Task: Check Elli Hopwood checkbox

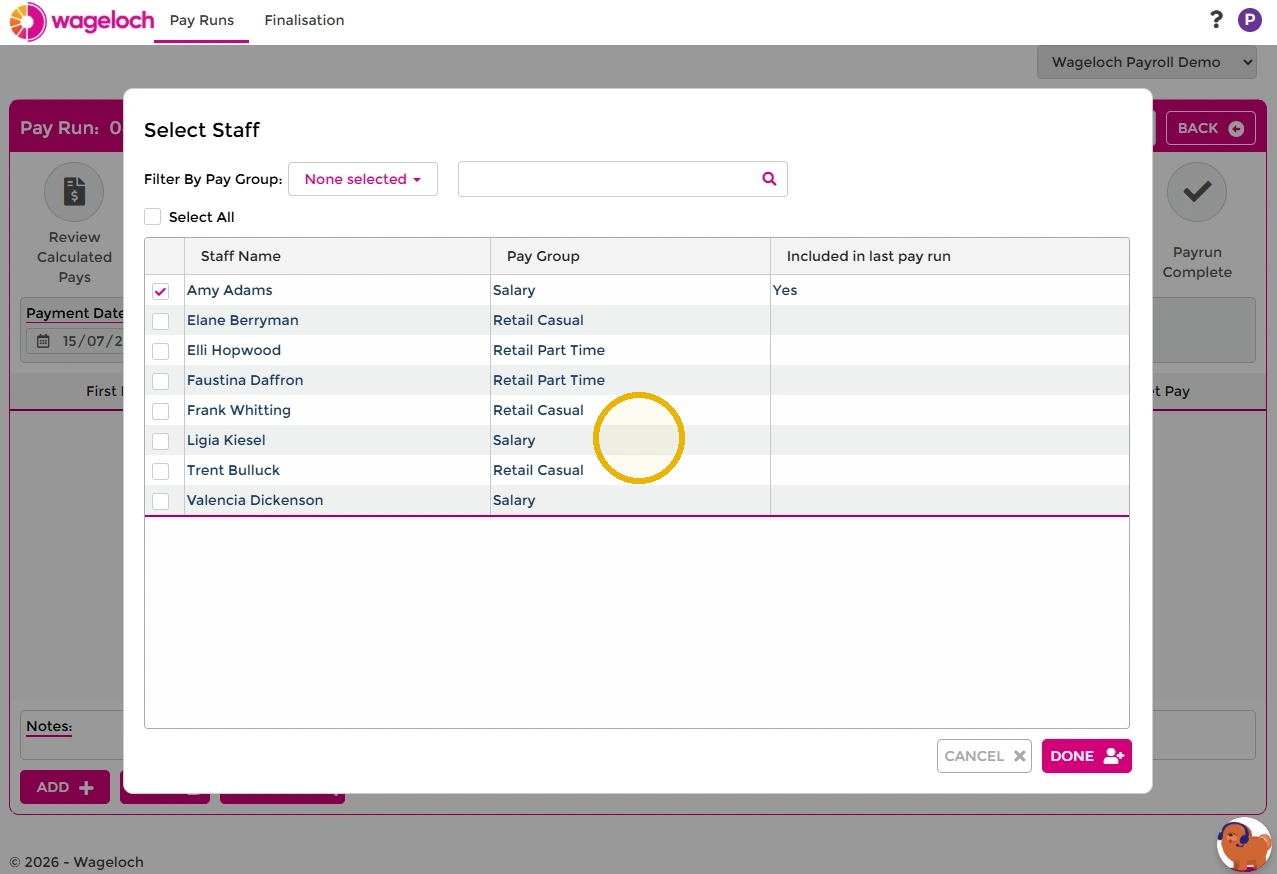Action: pyautogui.click(x=160, y=351)
